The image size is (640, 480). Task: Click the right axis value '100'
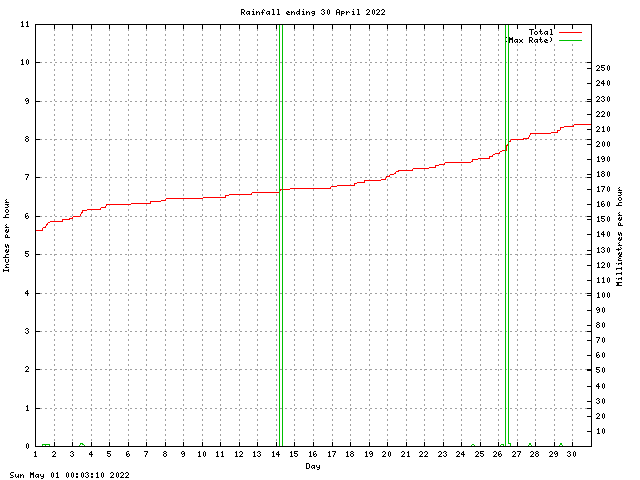603,295
